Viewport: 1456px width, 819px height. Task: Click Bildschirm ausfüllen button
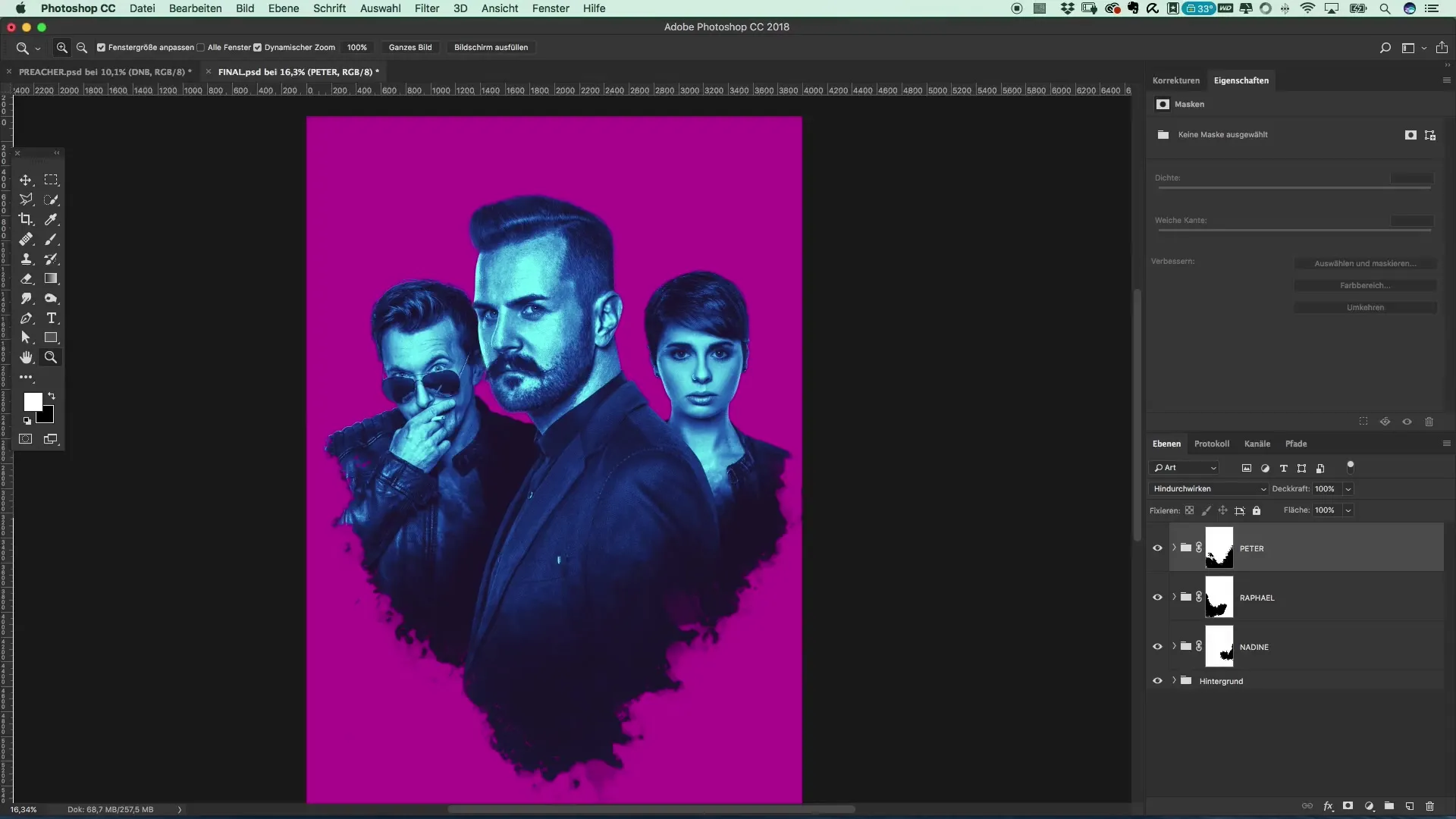pos(491,47)
